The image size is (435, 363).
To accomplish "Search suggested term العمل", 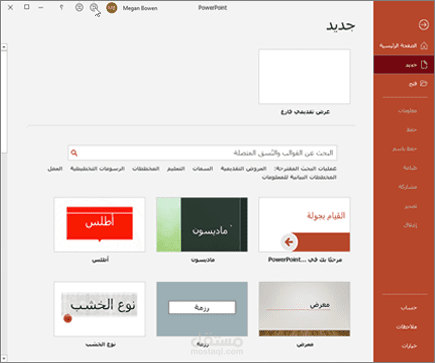I will point(55,169).
